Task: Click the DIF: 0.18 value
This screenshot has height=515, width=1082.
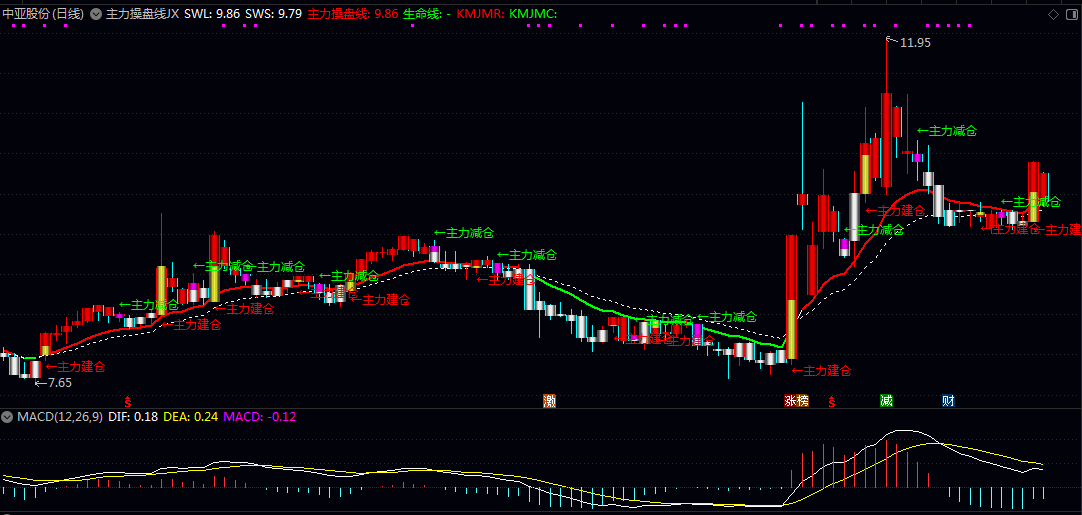Action: tap(133, 417)
